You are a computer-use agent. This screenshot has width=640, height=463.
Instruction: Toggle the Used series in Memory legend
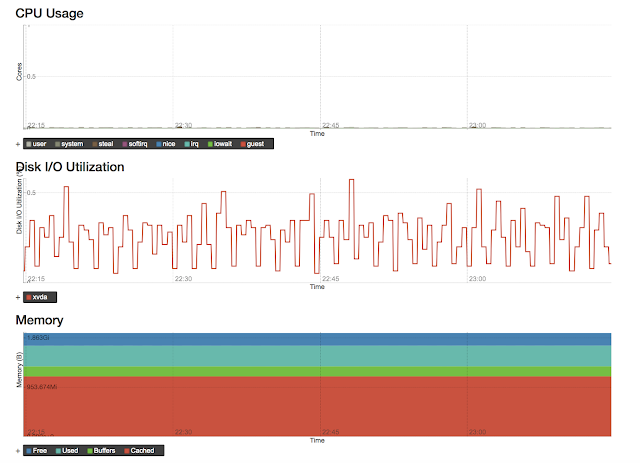[67, 450]
